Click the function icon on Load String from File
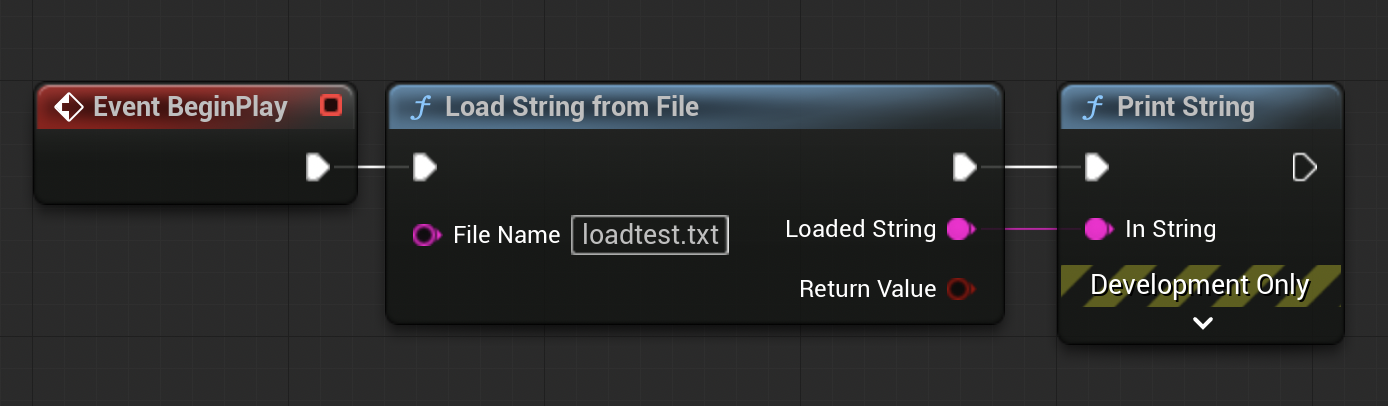 [x=421, y=107]
